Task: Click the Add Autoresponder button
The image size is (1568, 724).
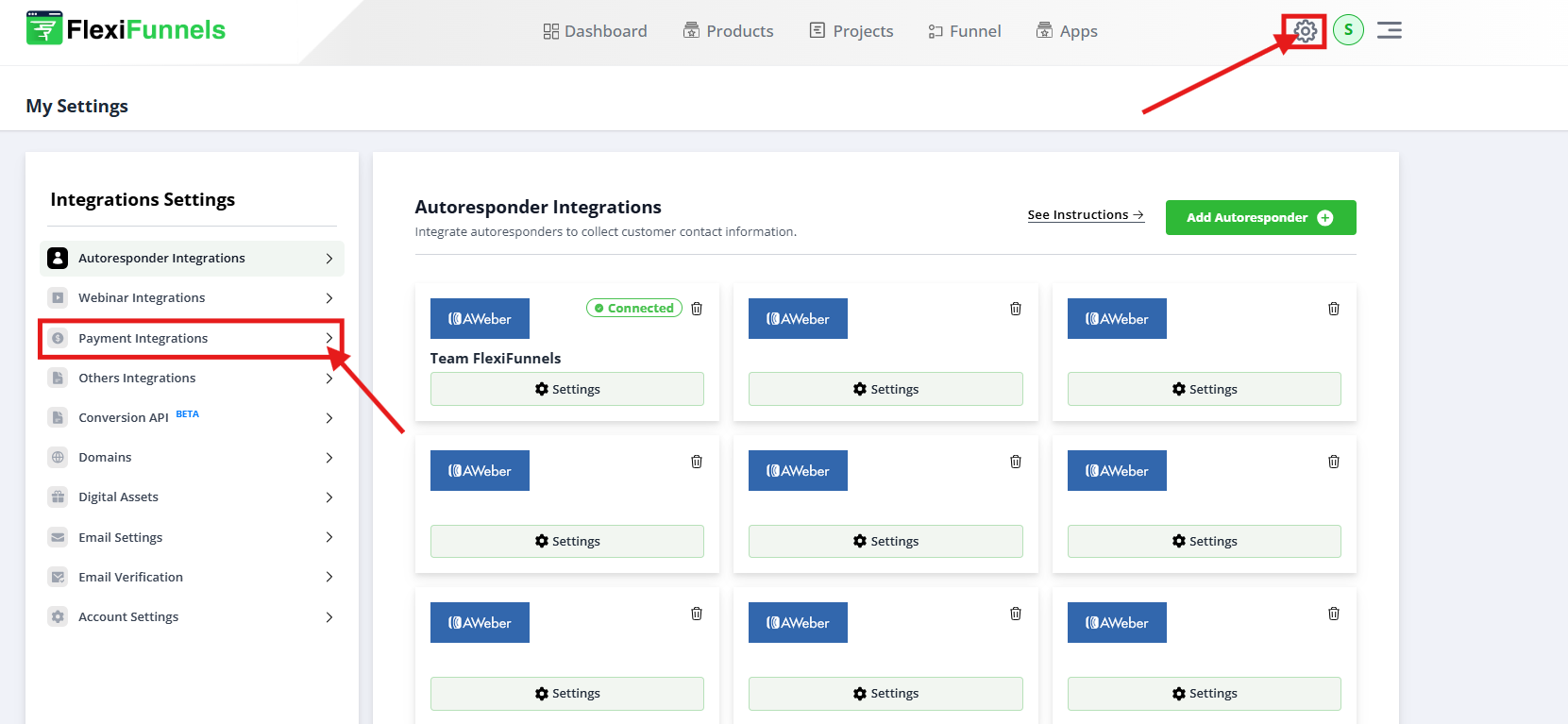Action: pyautogui.click(x=1260, y=217)
